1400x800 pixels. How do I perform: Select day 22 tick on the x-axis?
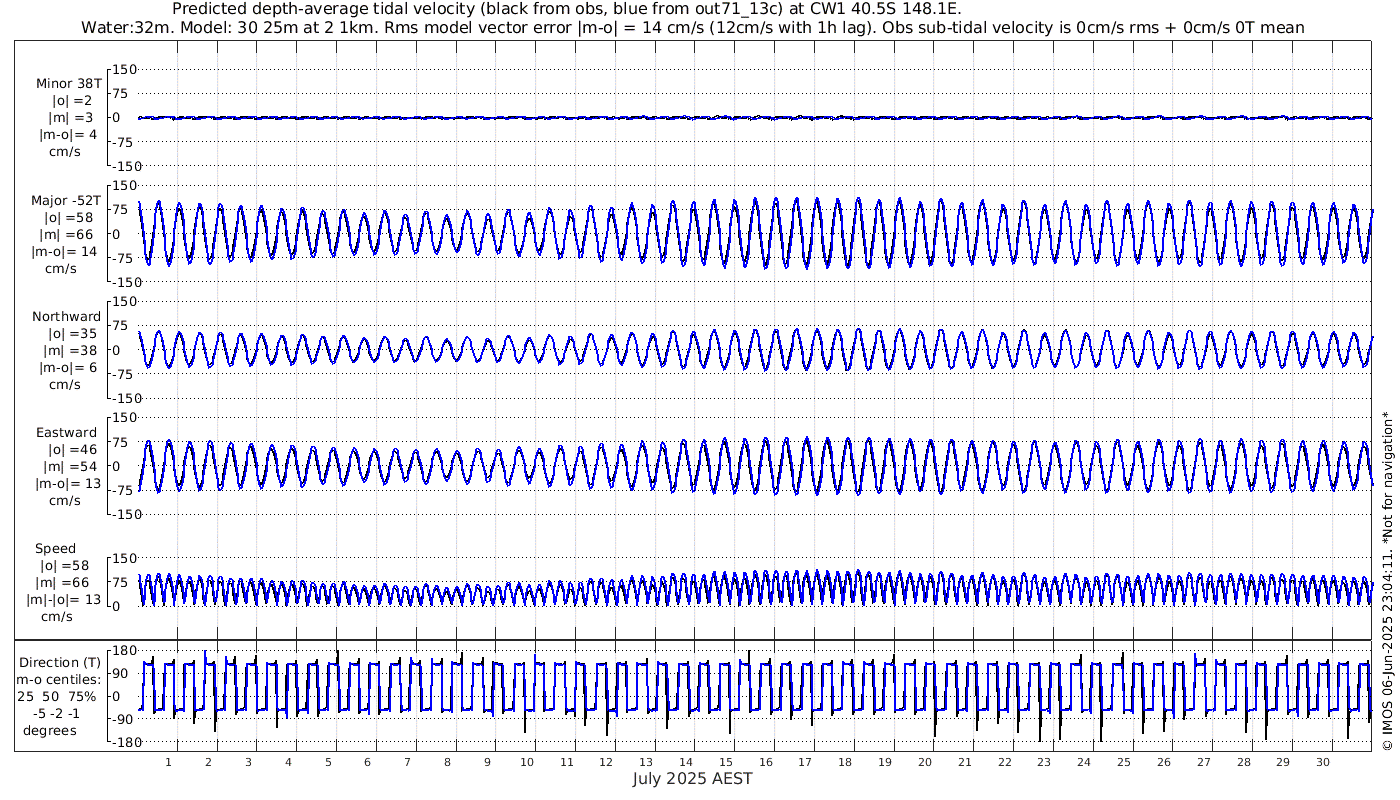tap(1004, 762)
